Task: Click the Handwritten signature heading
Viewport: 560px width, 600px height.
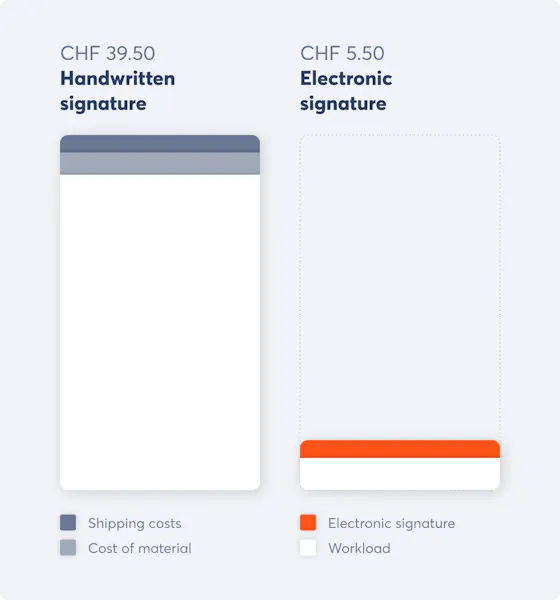Action: tap(118, 91)
